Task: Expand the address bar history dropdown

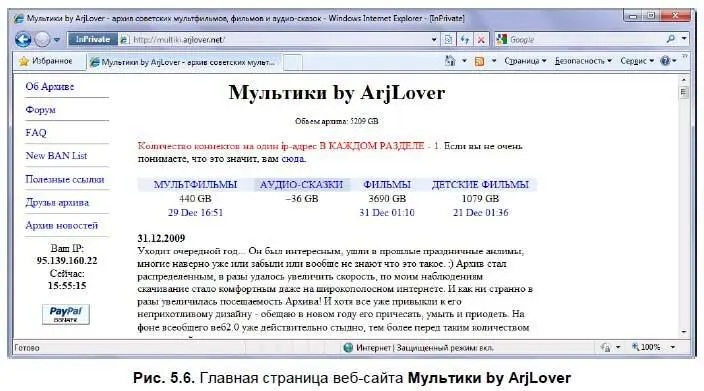Action: [434, 40]
